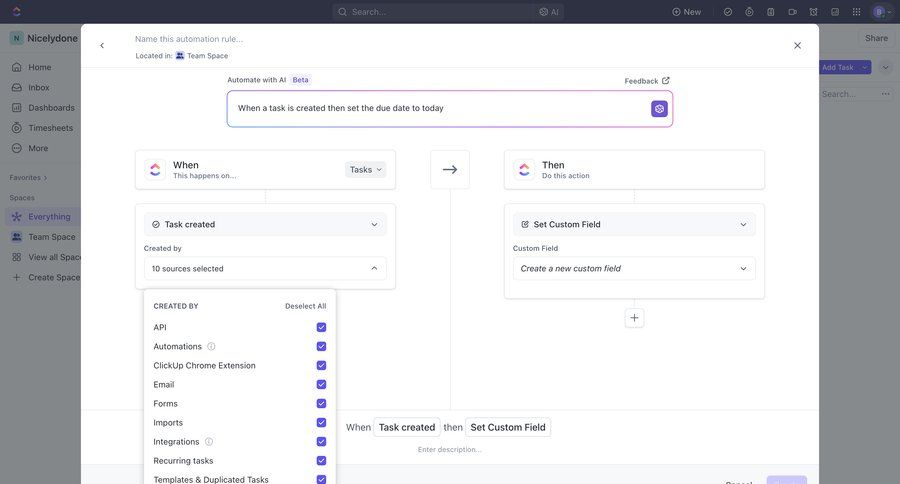Viewport: 900px width, 484px height.
Task: Click the Team Space location link
Action: (x=201, y=56)
